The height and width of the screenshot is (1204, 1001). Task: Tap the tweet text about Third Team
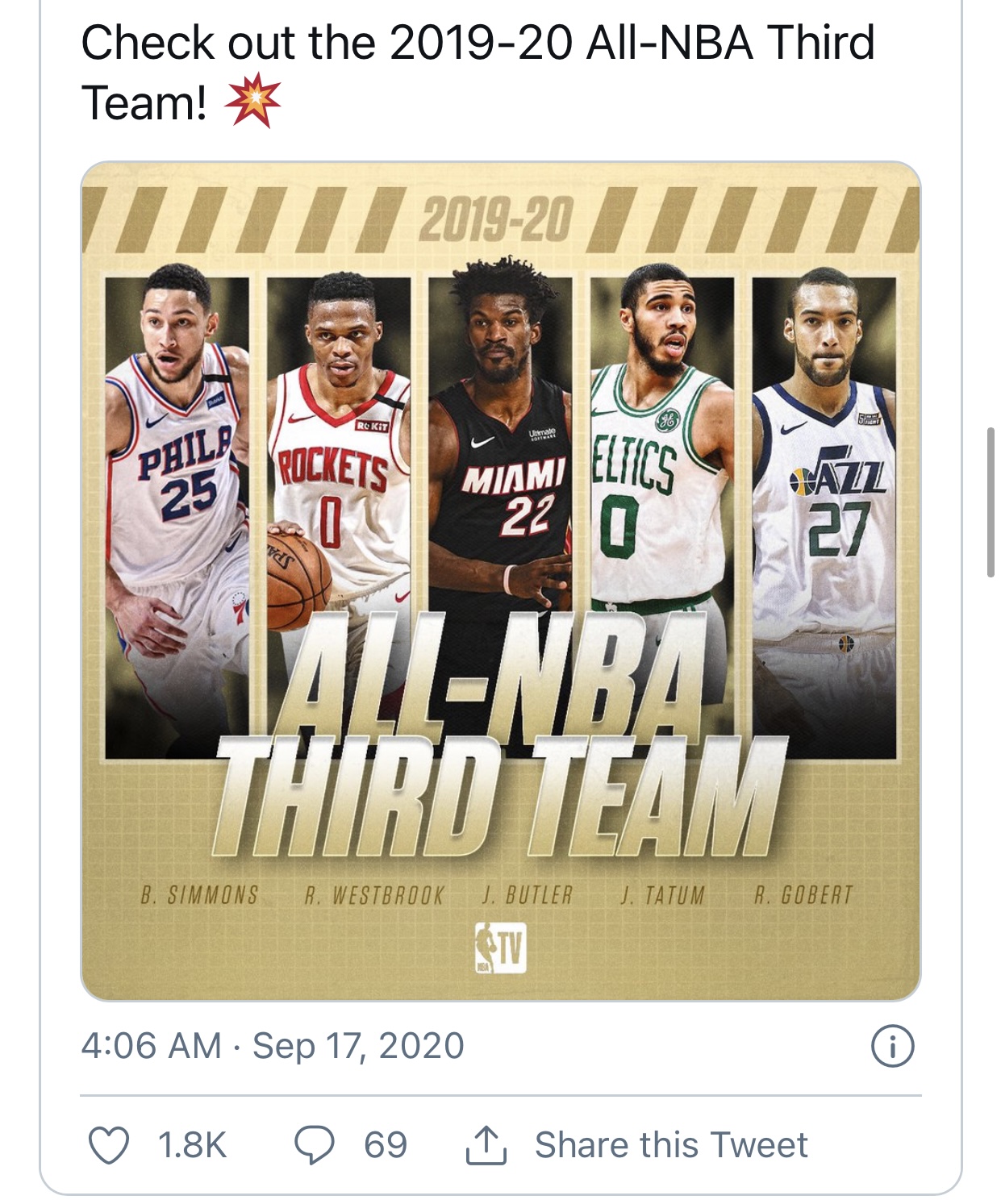tap(478, 73)
